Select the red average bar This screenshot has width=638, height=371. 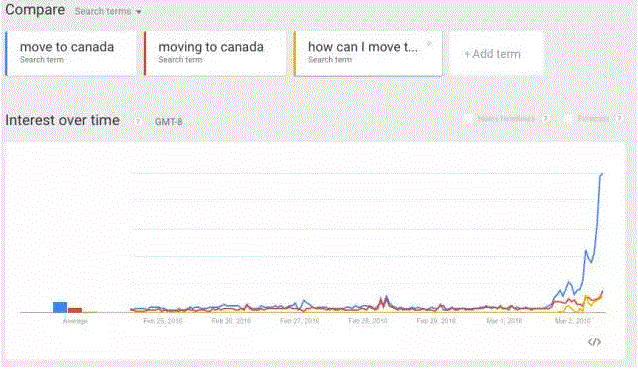tap(75, 310)
